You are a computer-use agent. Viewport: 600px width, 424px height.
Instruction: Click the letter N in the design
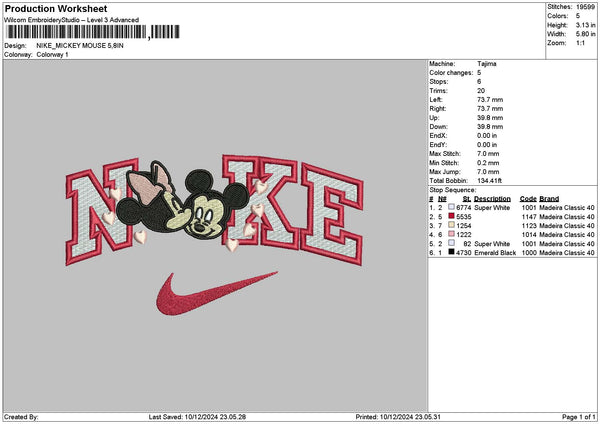[101, 212]
